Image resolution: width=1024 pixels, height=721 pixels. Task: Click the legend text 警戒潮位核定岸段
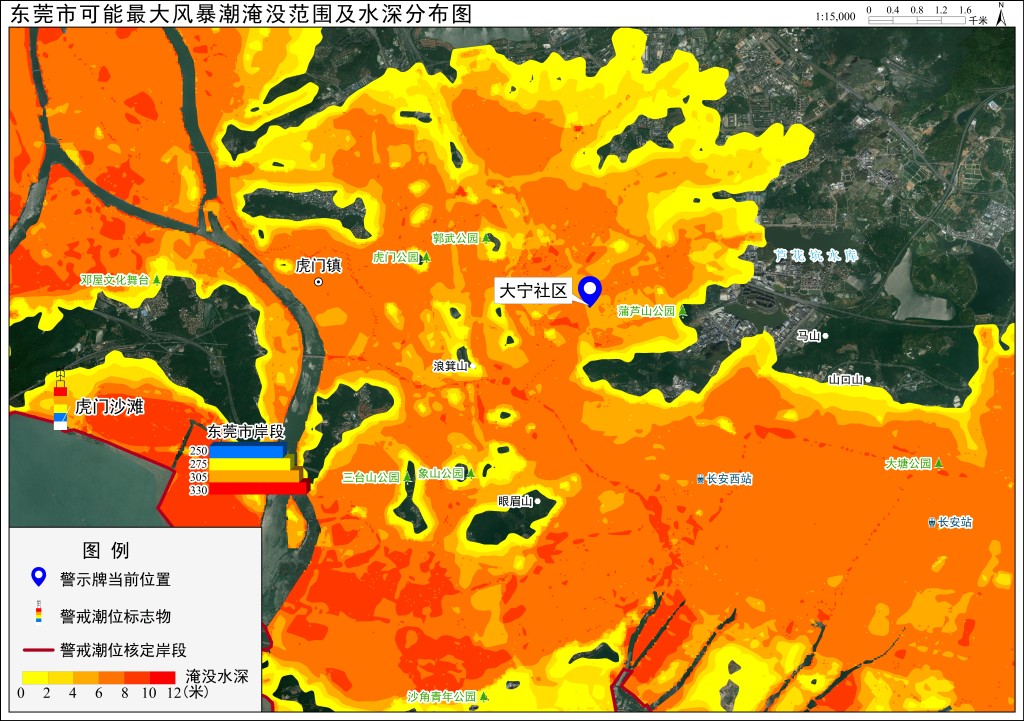tap(123, 650)
